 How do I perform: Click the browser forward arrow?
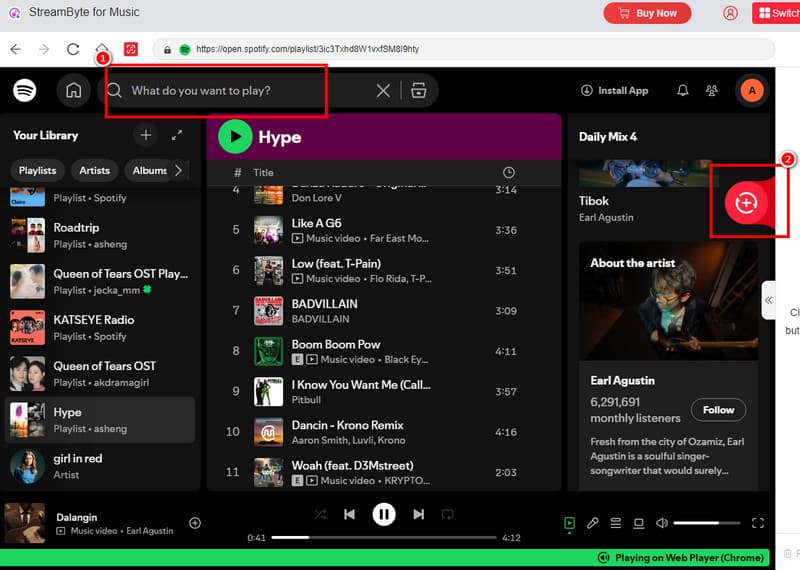pos(44,49)
